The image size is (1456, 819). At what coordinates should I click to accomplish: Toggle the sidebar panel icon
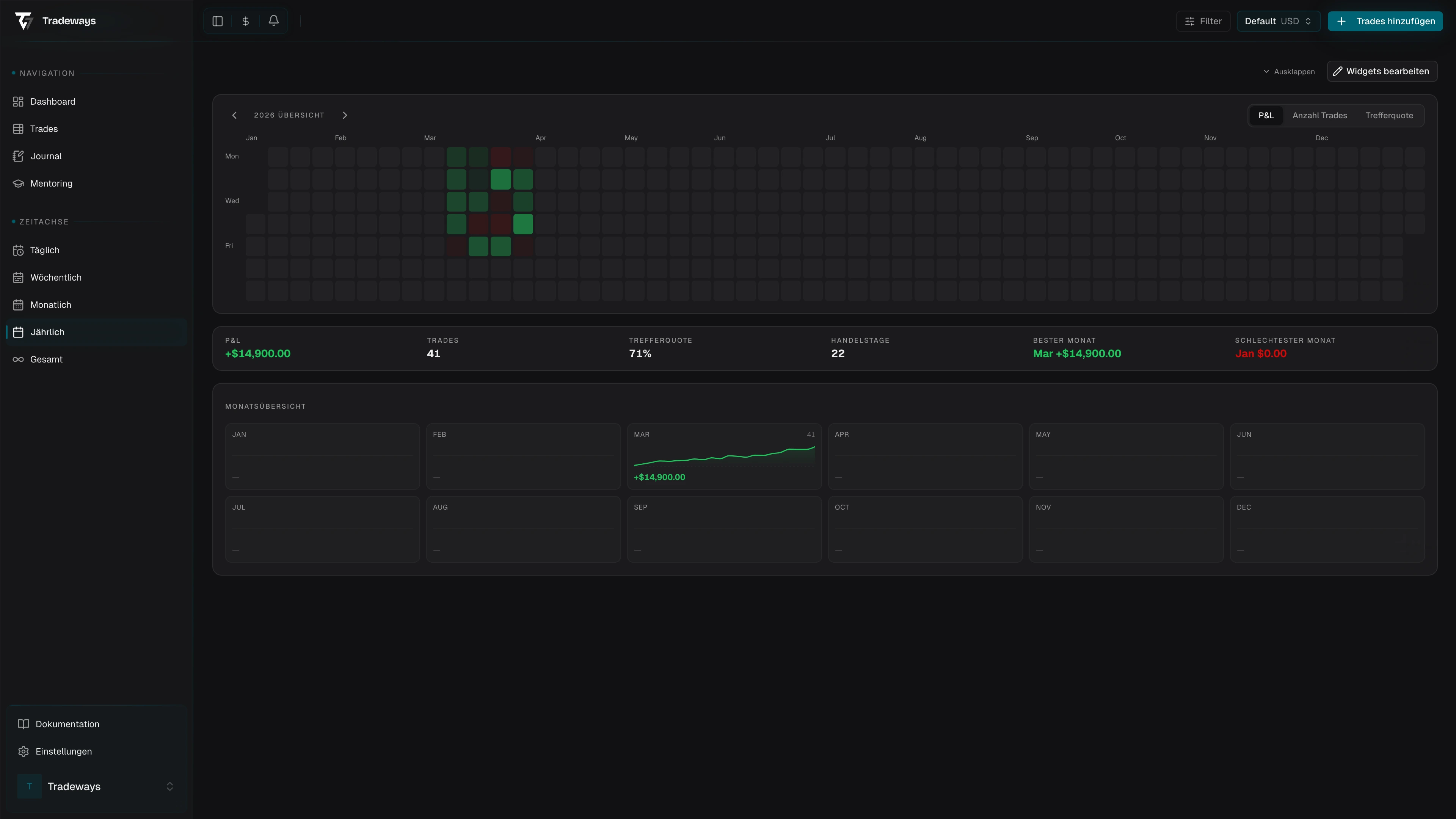218,21
